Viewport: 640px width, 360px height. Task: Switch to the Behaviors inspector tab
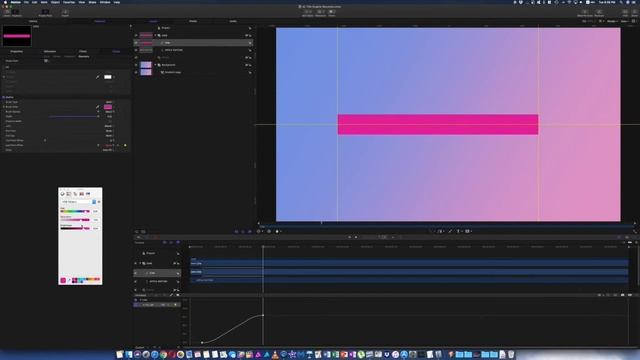[50, 51]
